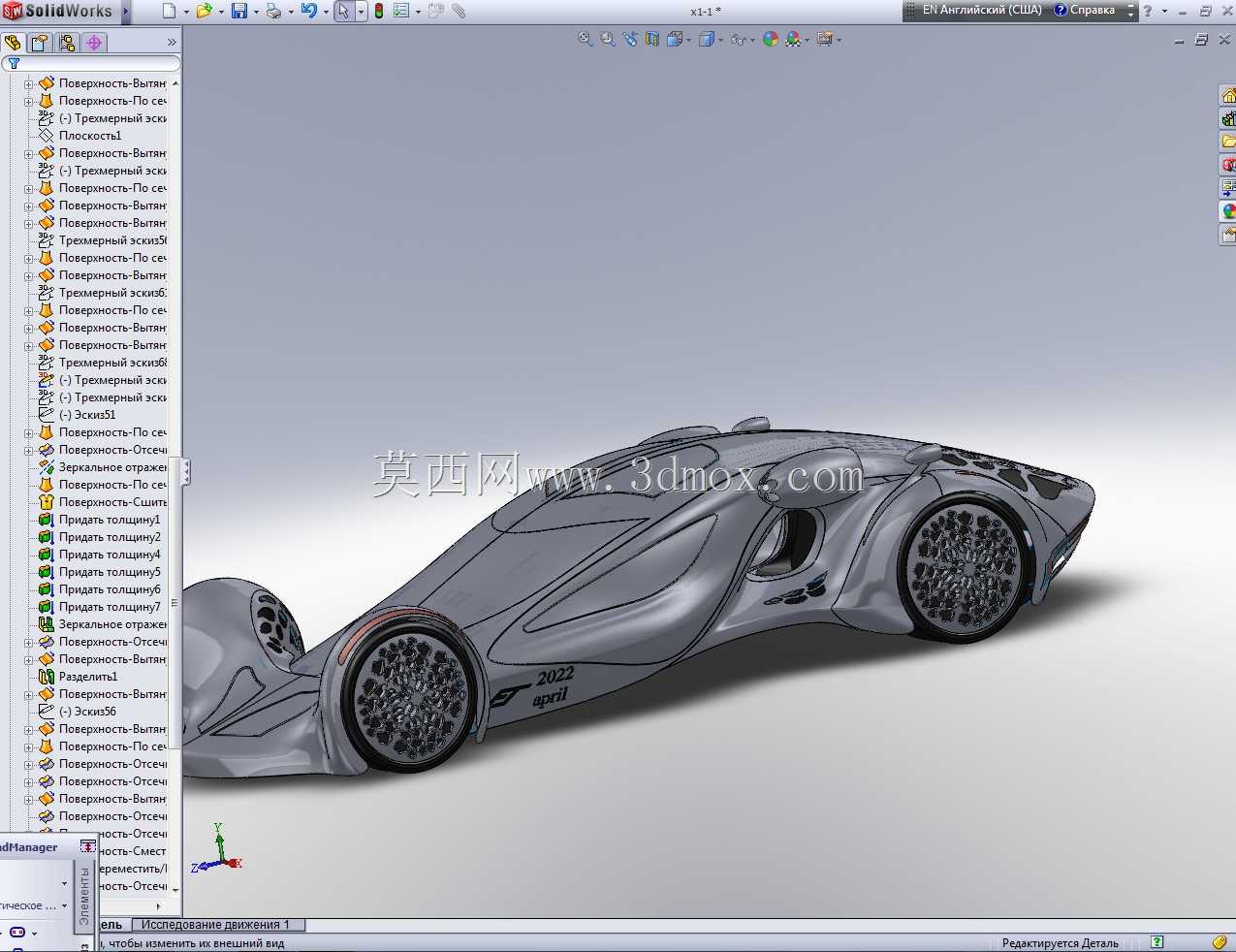Open the ConfigurationManager tab icon
Image resolution: width=1236 pixels, height=952 pixels.
66,43
